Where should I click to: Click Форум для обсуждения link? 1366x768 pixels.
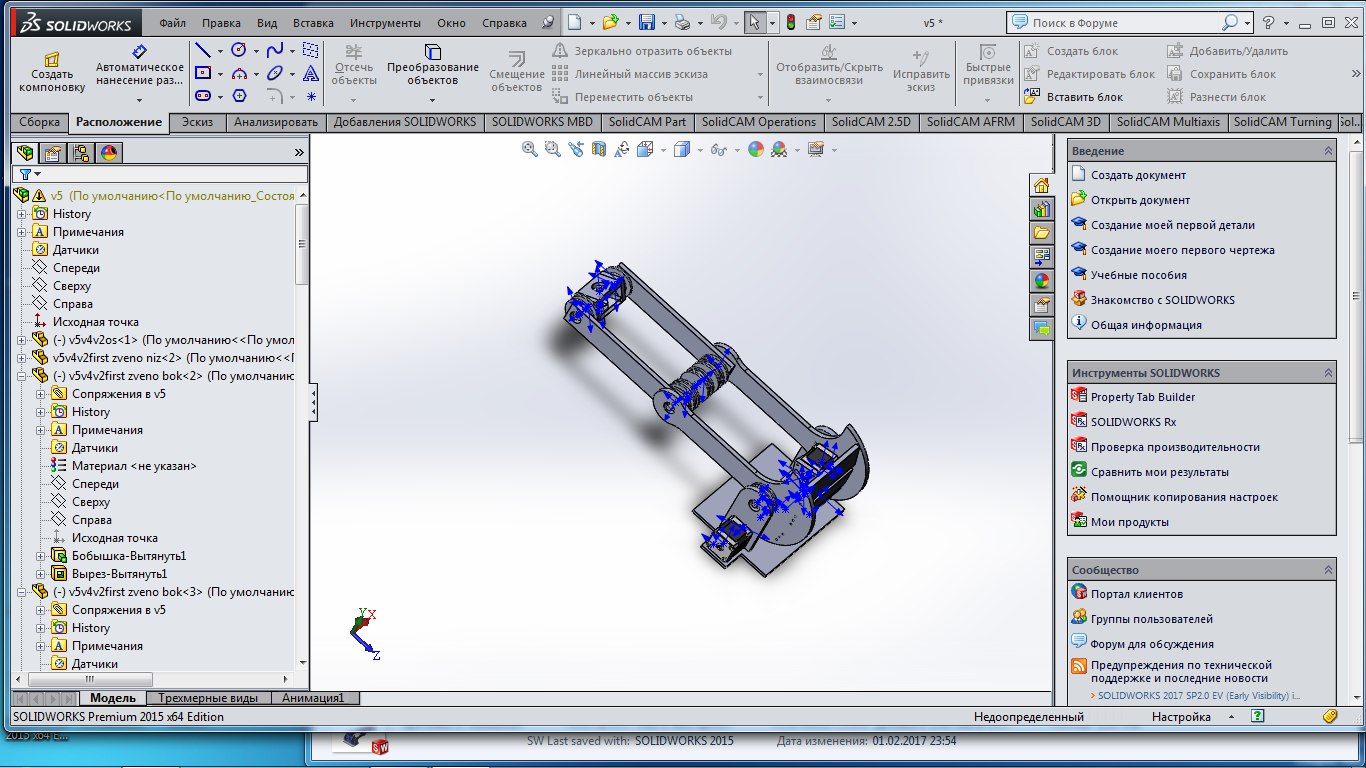pyautogui.click(x=1152, y=644)
